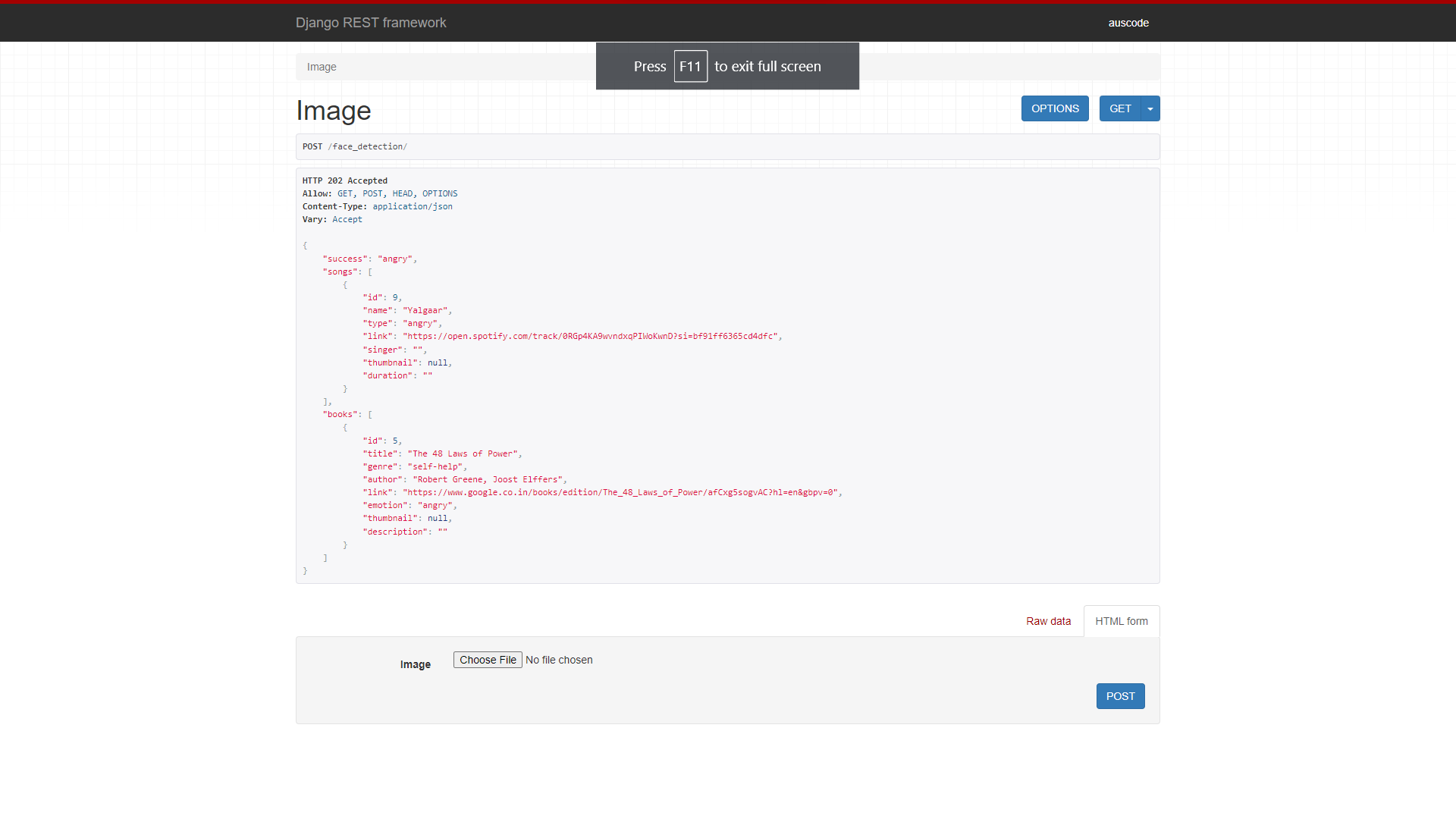This screenshot has height=819, width=1456.
Task: Submit the form with POST button
Action: tap(1120, 696)
